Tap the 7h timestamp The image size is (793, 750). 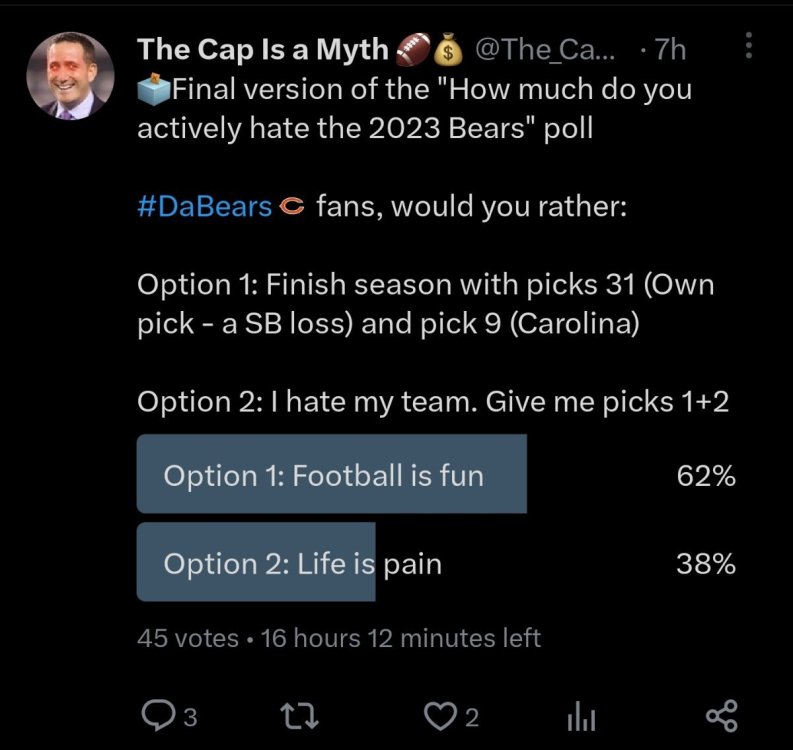pos(669,48)
